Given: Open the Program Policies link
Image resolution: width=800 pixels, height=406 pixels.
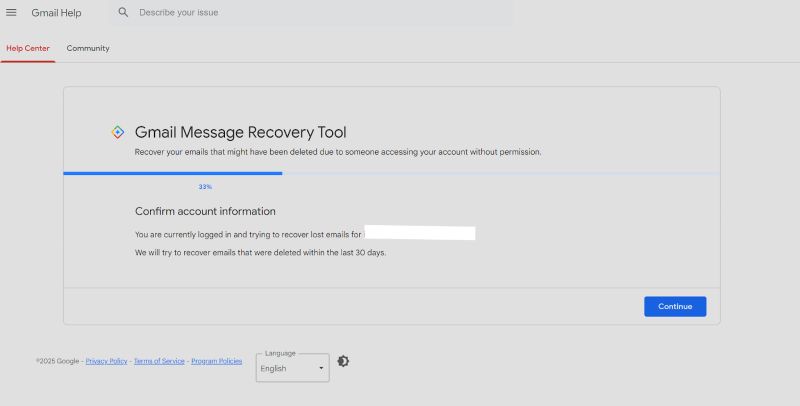Looking at the screenshot, I should (216, 361).
